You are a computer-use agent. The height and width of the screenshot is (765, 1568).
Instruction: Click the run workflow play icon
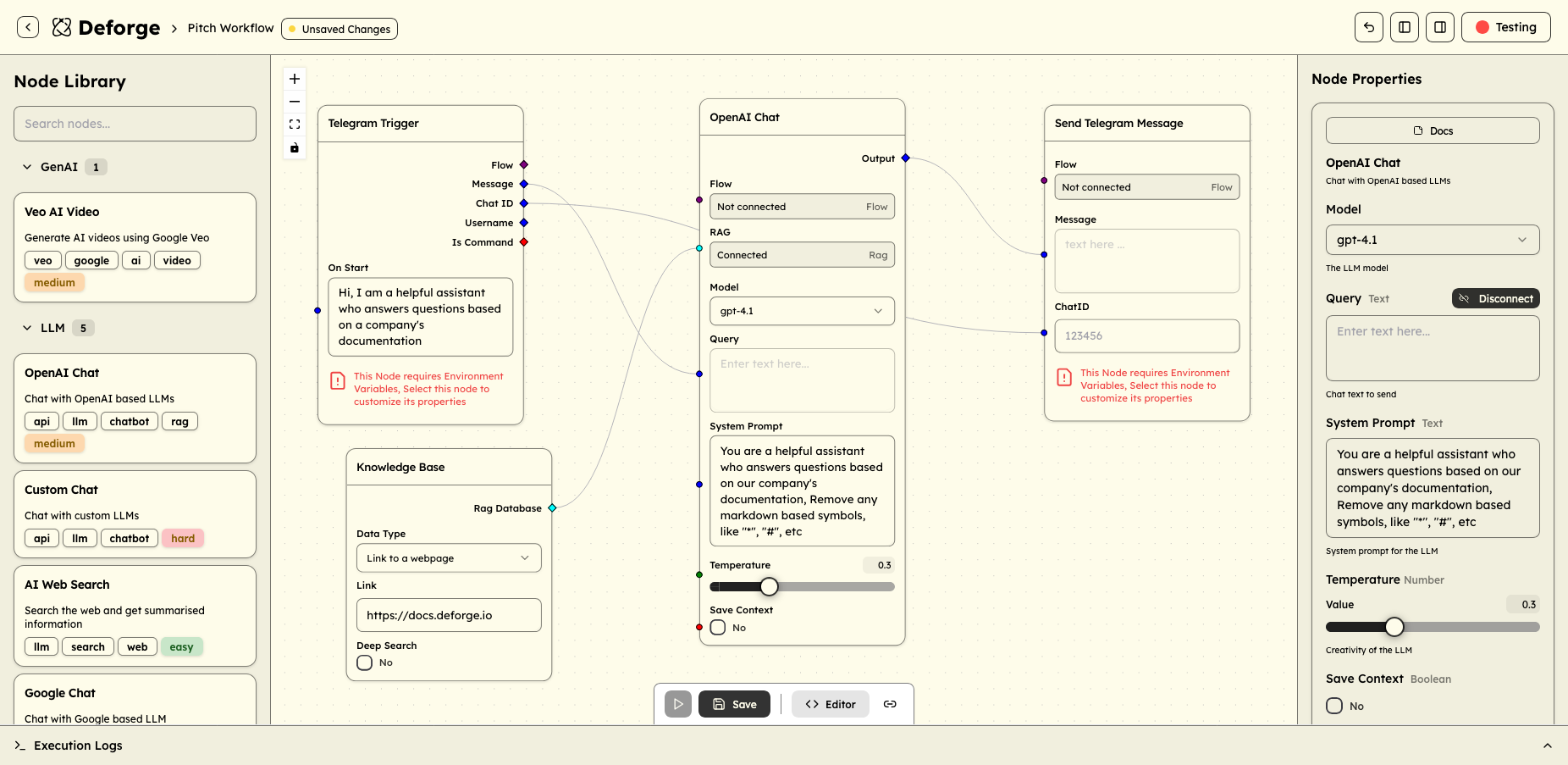[678, 704]
